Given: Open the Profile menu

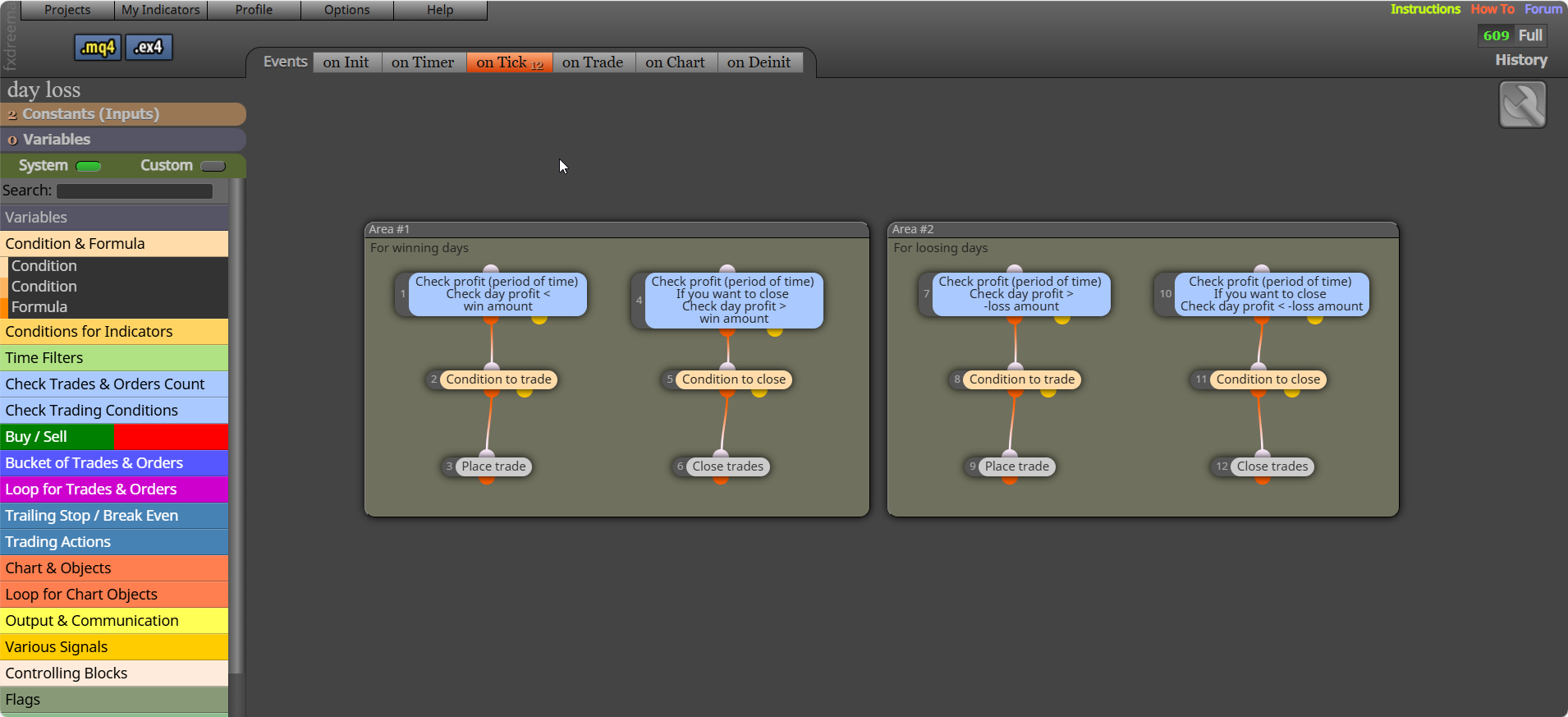Looking at the screenshot, I should [x=254, y=10].
